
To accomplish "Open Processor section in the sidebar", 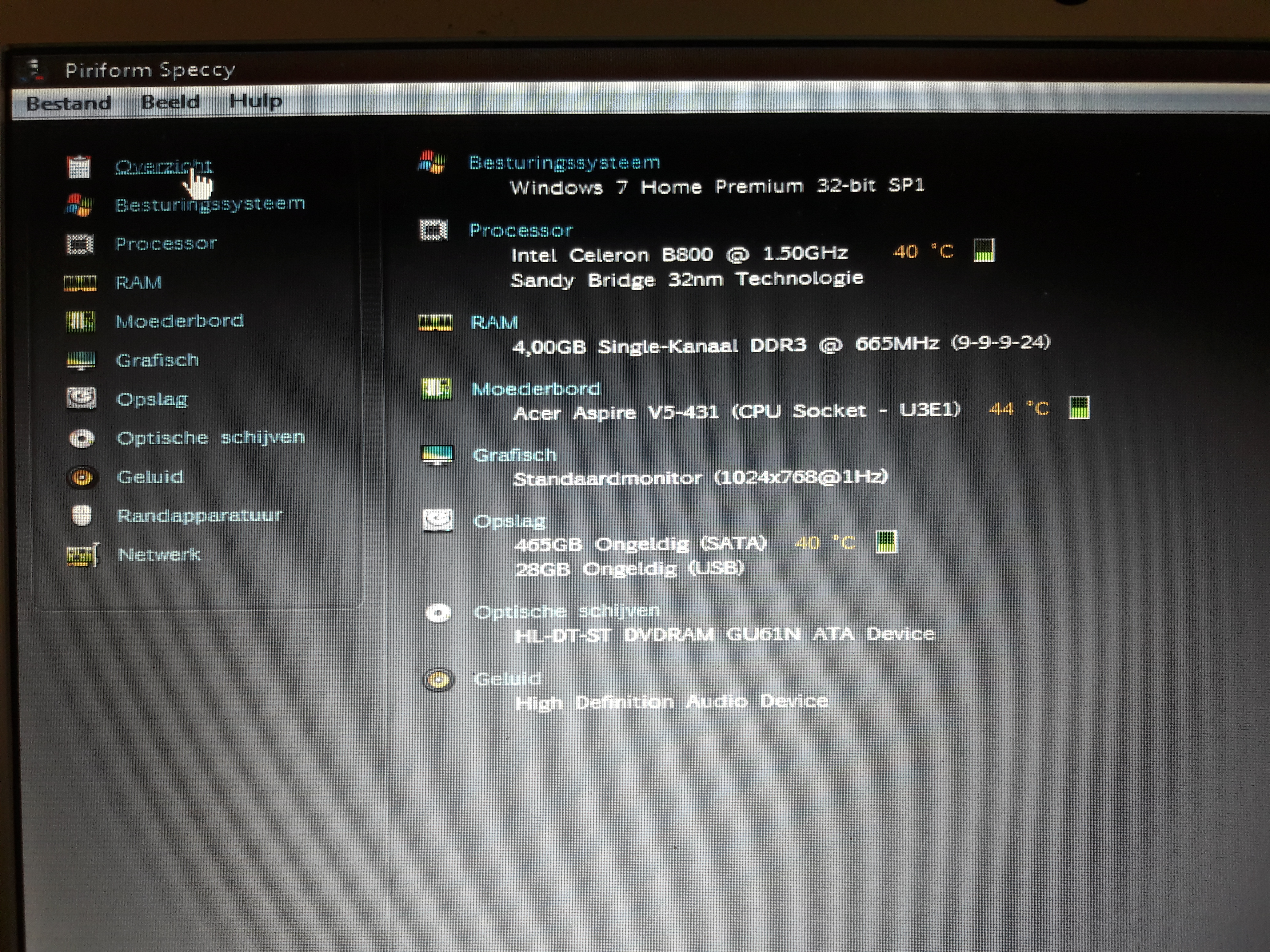I will click(166, 243).
